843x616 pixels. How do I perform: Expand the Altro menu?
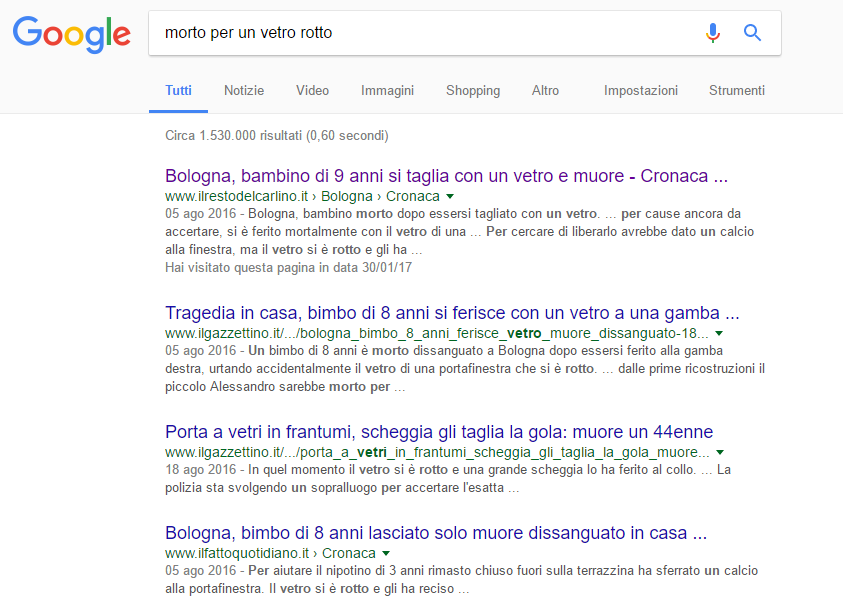coord(545,90)
